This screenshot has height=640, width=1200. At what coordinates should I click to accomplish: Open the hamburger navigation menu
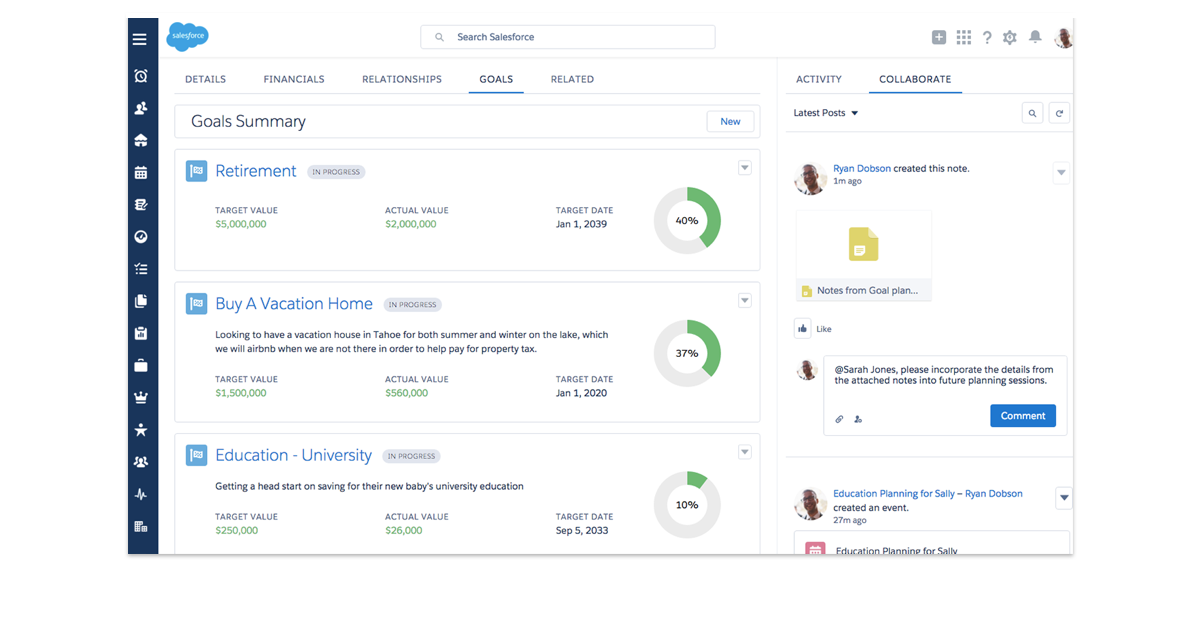(x=140, y=39)
